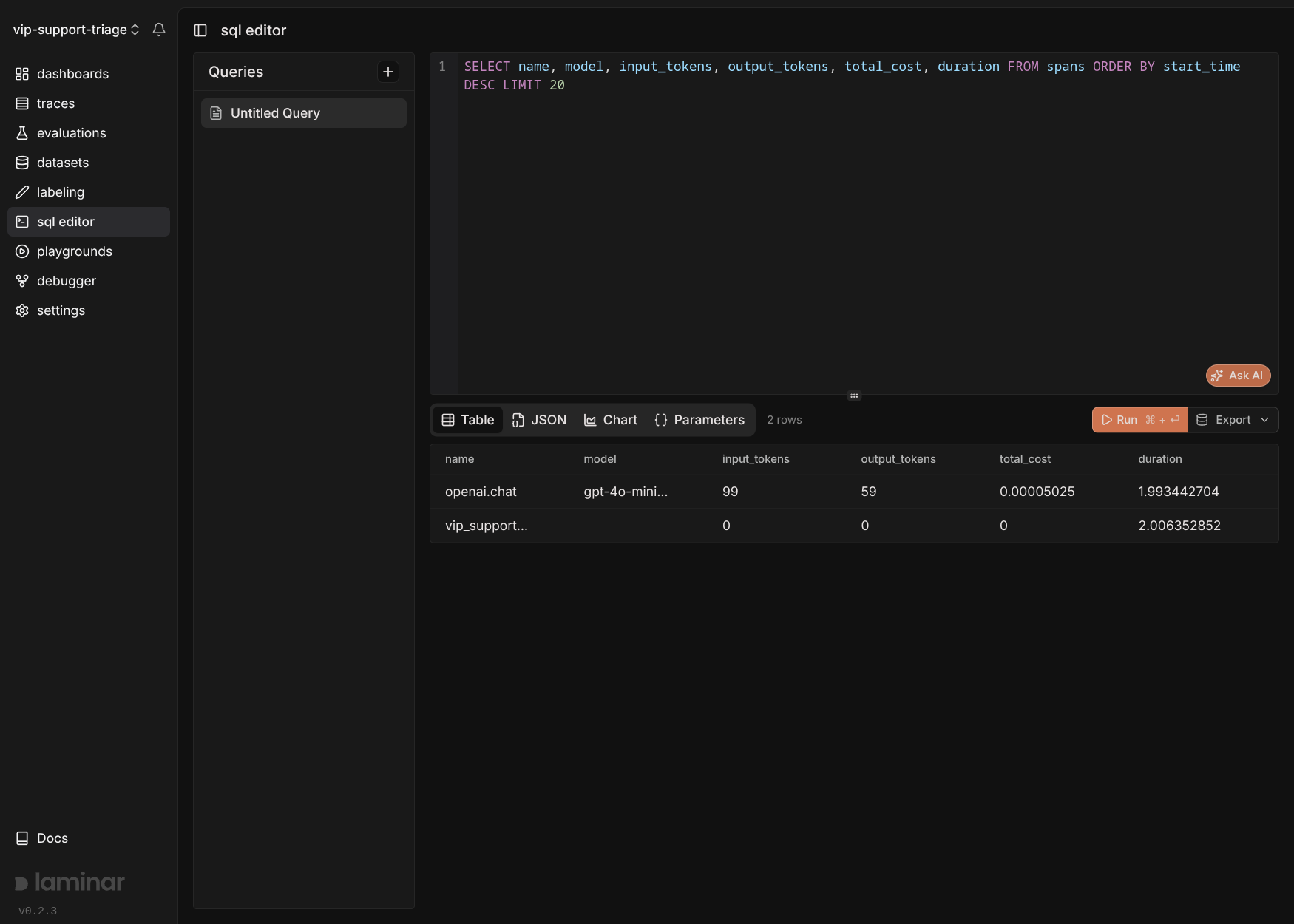The width and height of the screenshot is (1294, 924).
Task: Open the evaluations section
Action: pyautogui.click(x=89, y=133)
